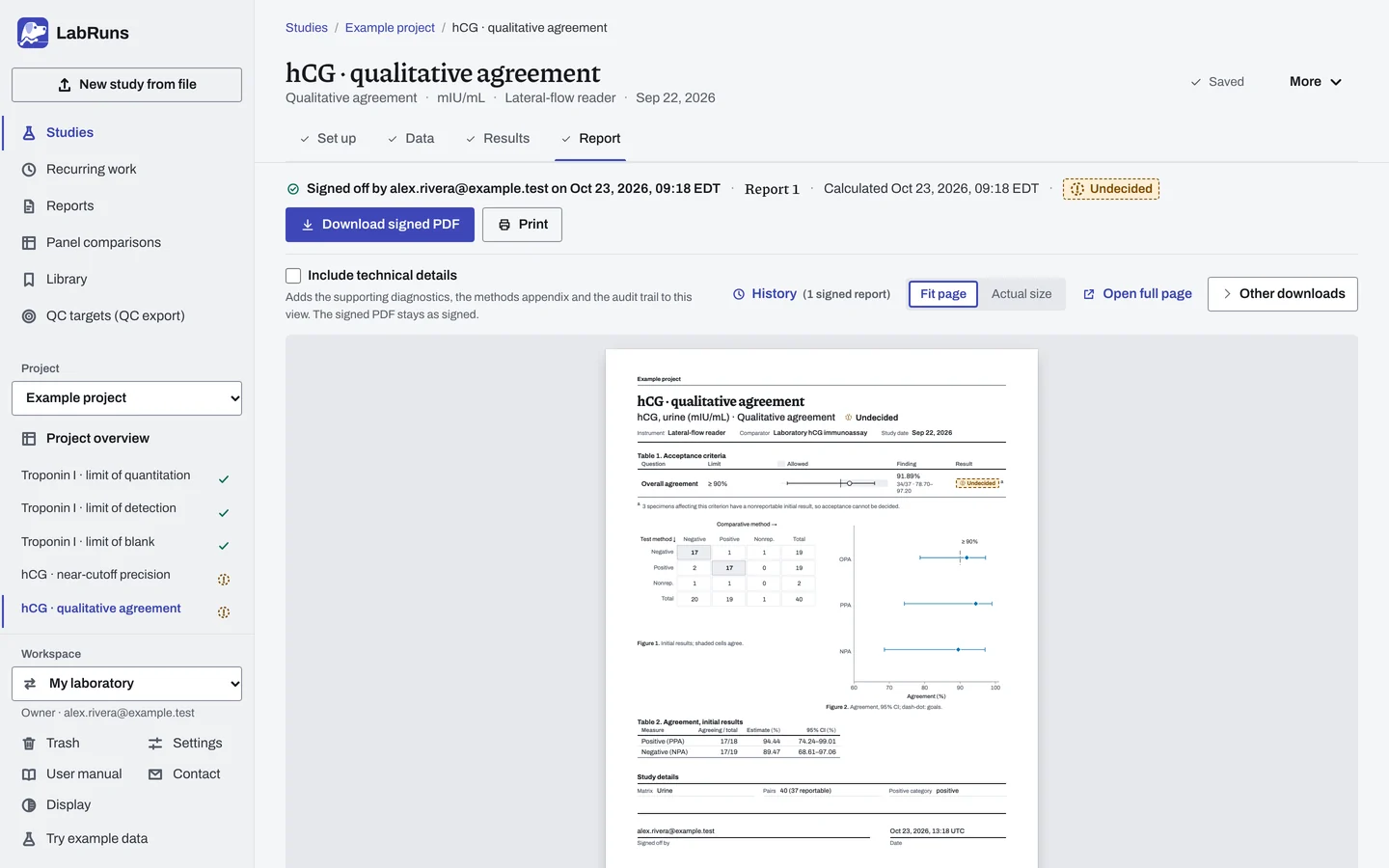Click Example project breadcrumb
The image size is (1389, 868).
pyautogui.click(x=390, y=28)
